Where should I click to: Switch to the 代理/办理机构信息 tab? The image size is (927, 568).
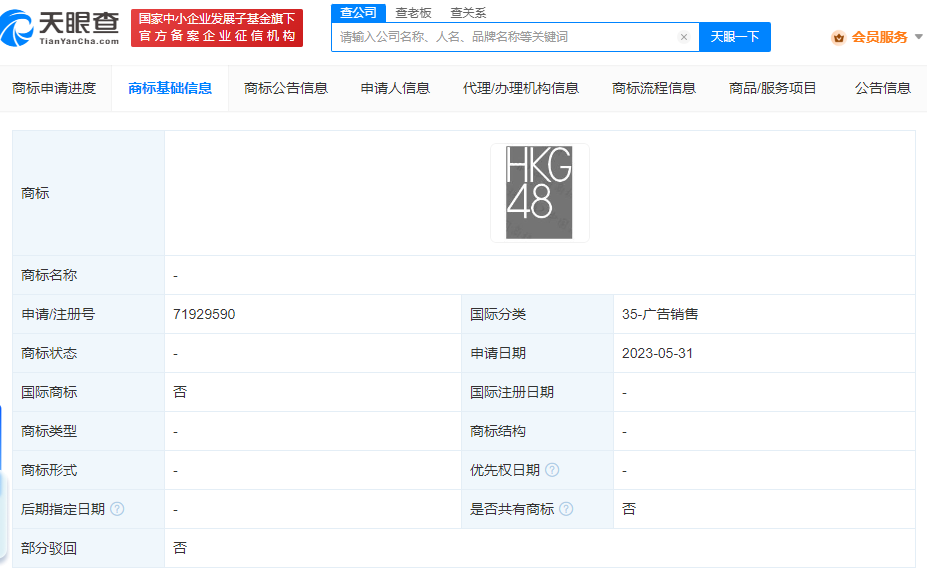pyautogui.click(x=521, y=89)
